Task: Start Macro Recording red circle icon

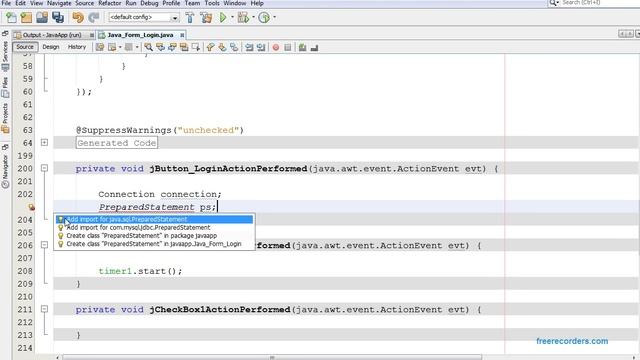Action: (x=276, y=47)
